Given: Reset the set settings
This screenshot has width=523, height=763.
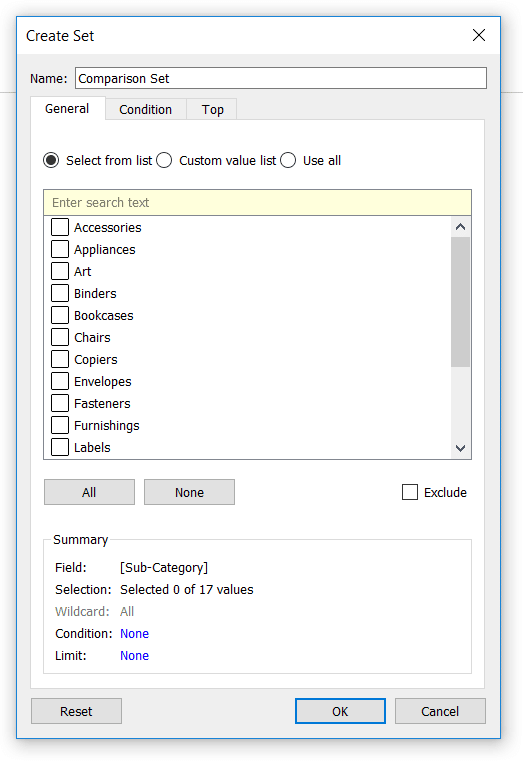Looking at the screenshot, I should click(76, 711).
